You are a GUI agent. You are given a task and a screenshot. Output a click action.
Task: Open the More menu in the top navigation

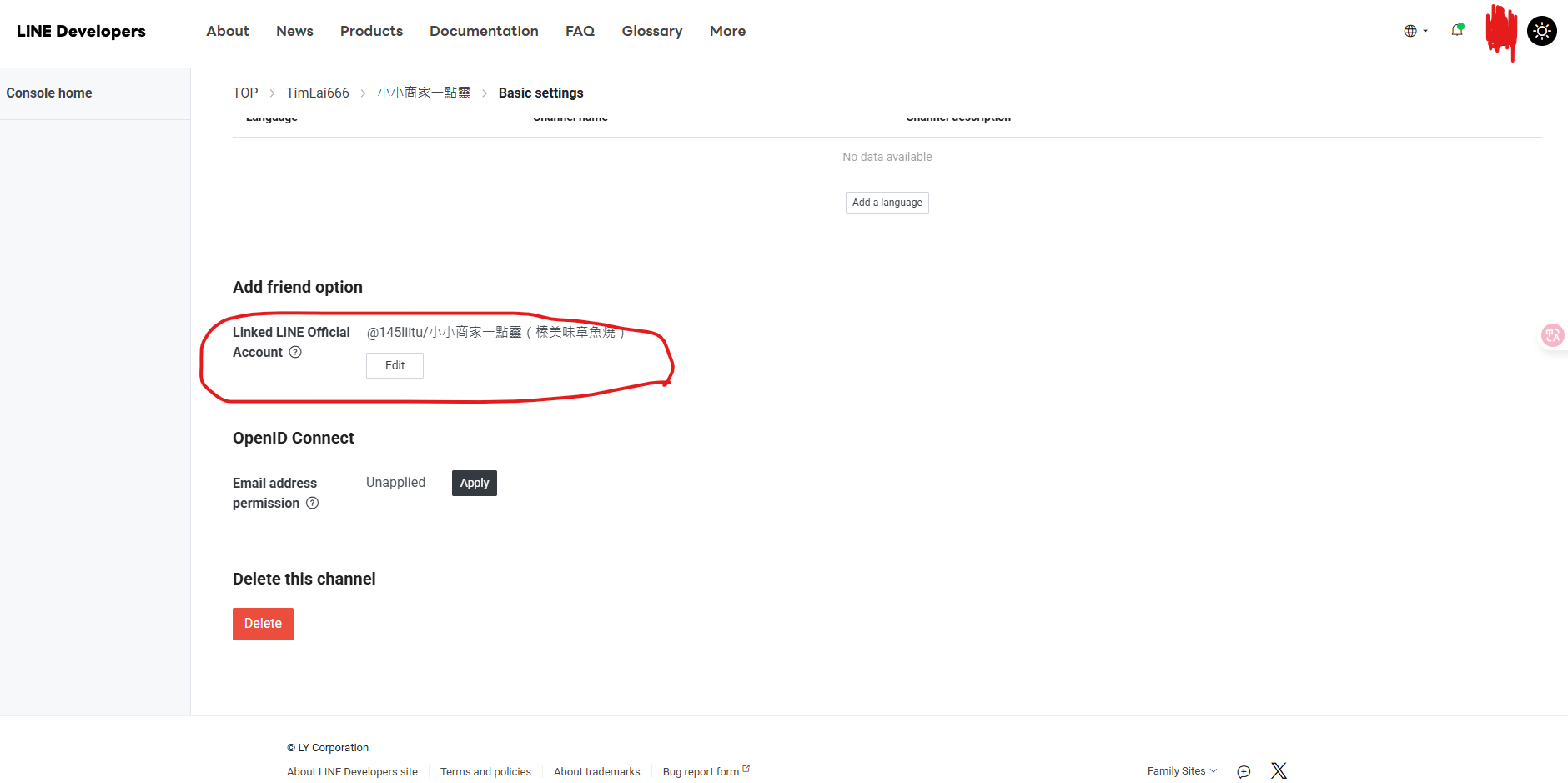[727, 31]
